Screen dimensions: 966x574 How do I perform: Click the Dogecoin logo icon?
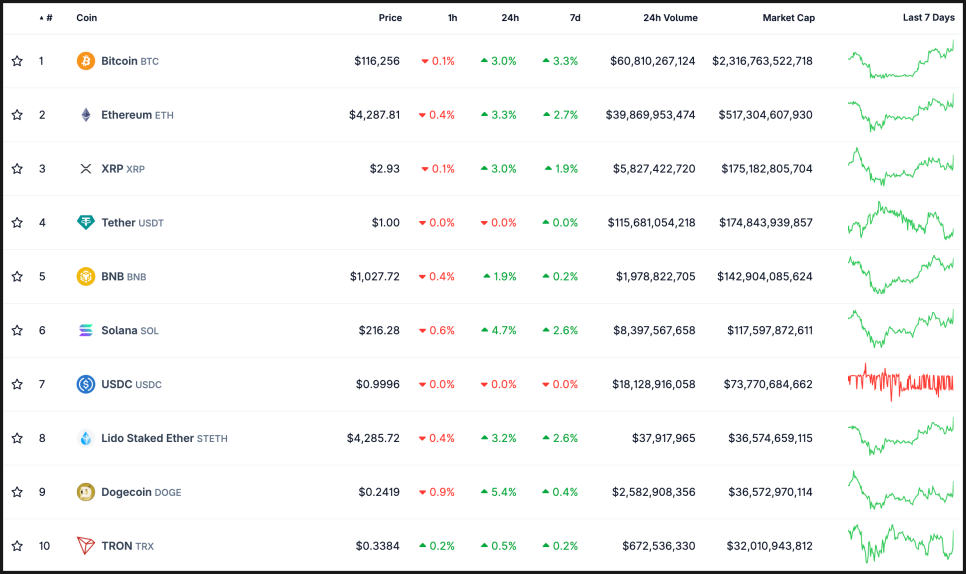[x=86, y=492]
